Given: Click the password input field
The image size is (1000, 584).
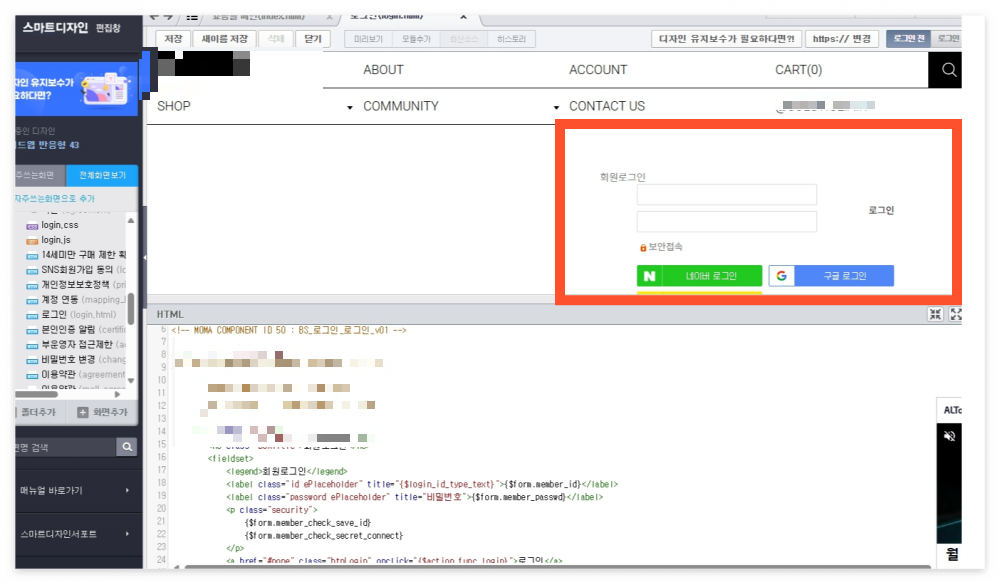Looking at the screenshot, I should (x=726, y=221).
